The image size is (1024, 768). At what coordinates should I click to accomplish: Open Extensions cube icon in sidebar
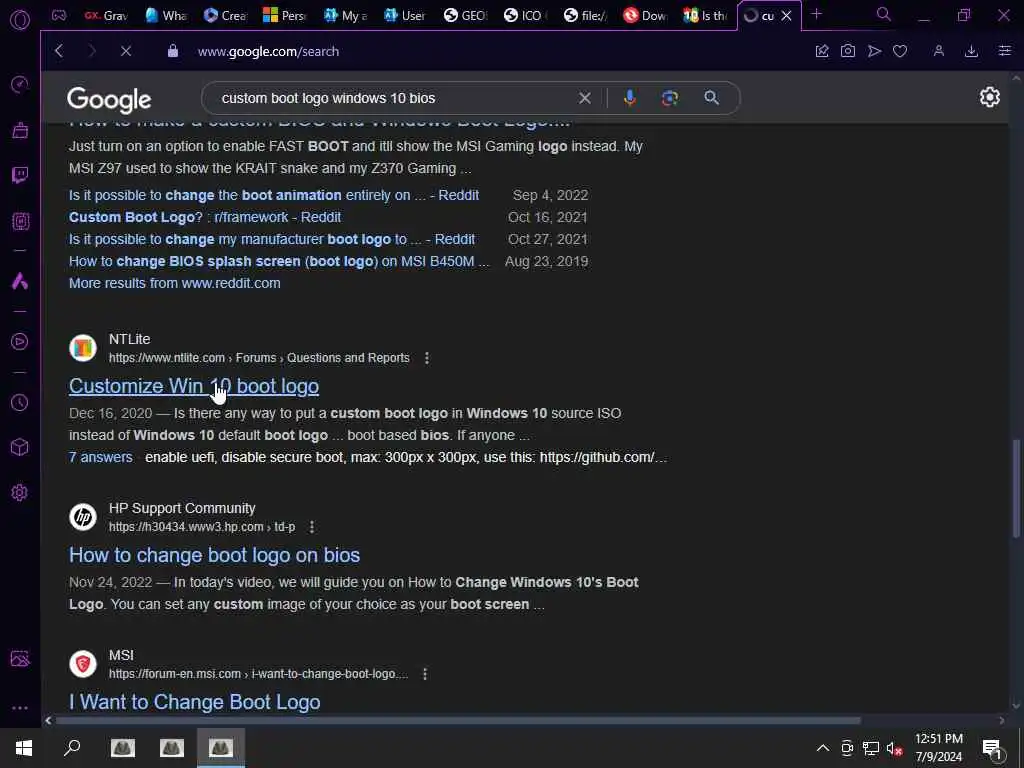(x=20, y=447)
